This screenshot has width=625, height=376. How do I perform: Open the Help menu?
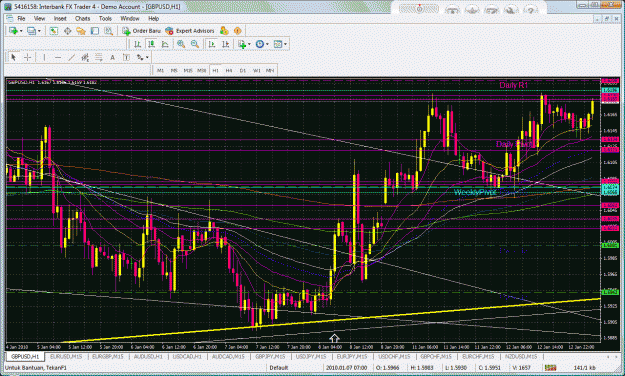click(x=153, y=18)
